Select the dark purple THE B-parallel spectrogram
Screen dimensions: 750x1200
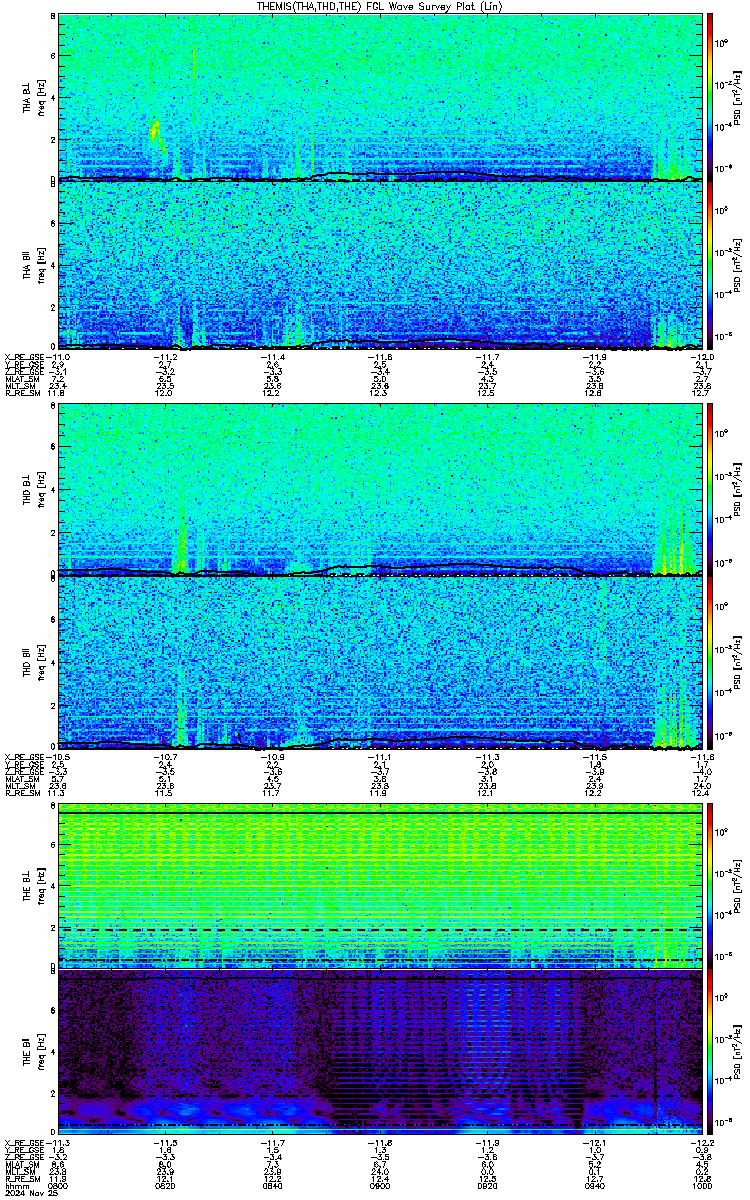point(381,1054)
